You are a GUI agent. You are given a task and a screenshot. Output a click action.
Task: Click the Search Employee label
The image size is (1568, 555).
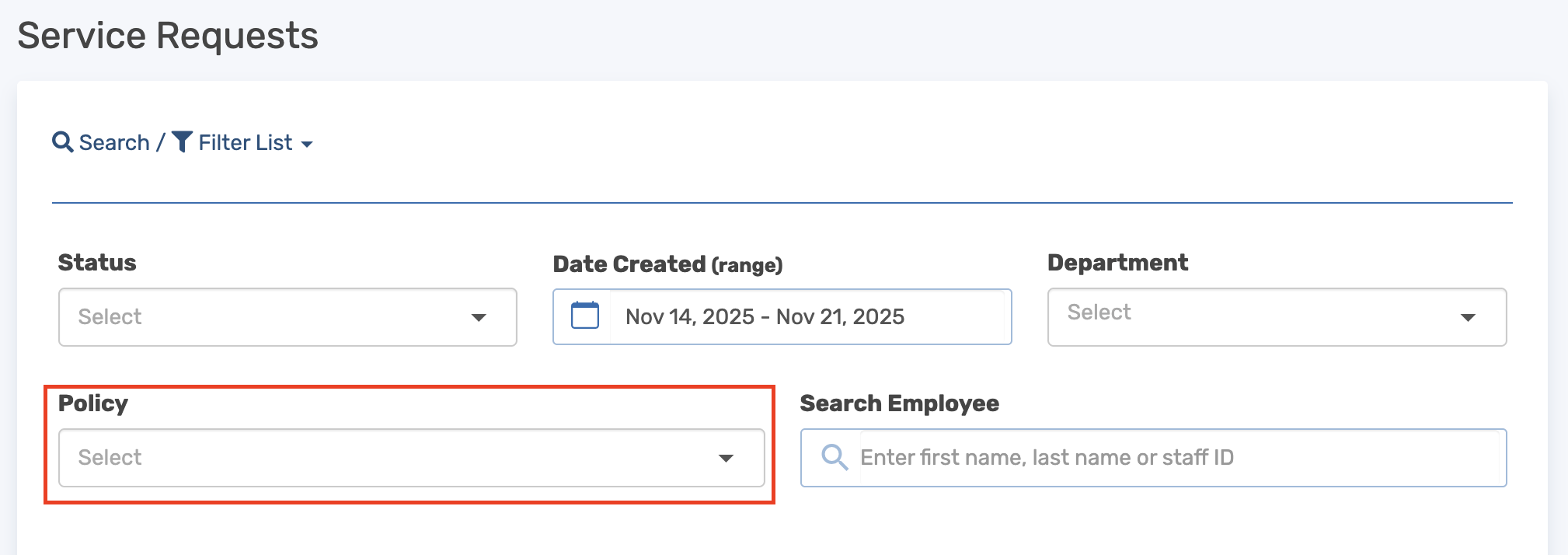[899, 403]
